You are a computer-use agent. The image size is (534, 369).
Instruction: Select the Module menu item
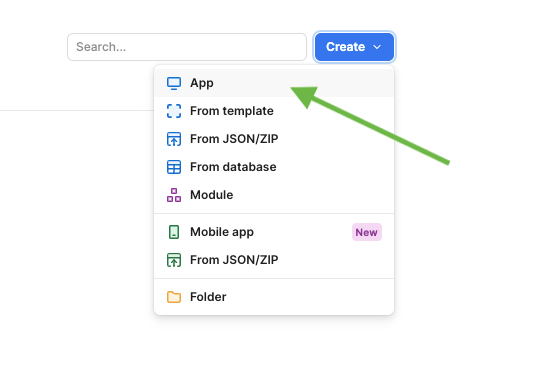(x=274, y=195)
